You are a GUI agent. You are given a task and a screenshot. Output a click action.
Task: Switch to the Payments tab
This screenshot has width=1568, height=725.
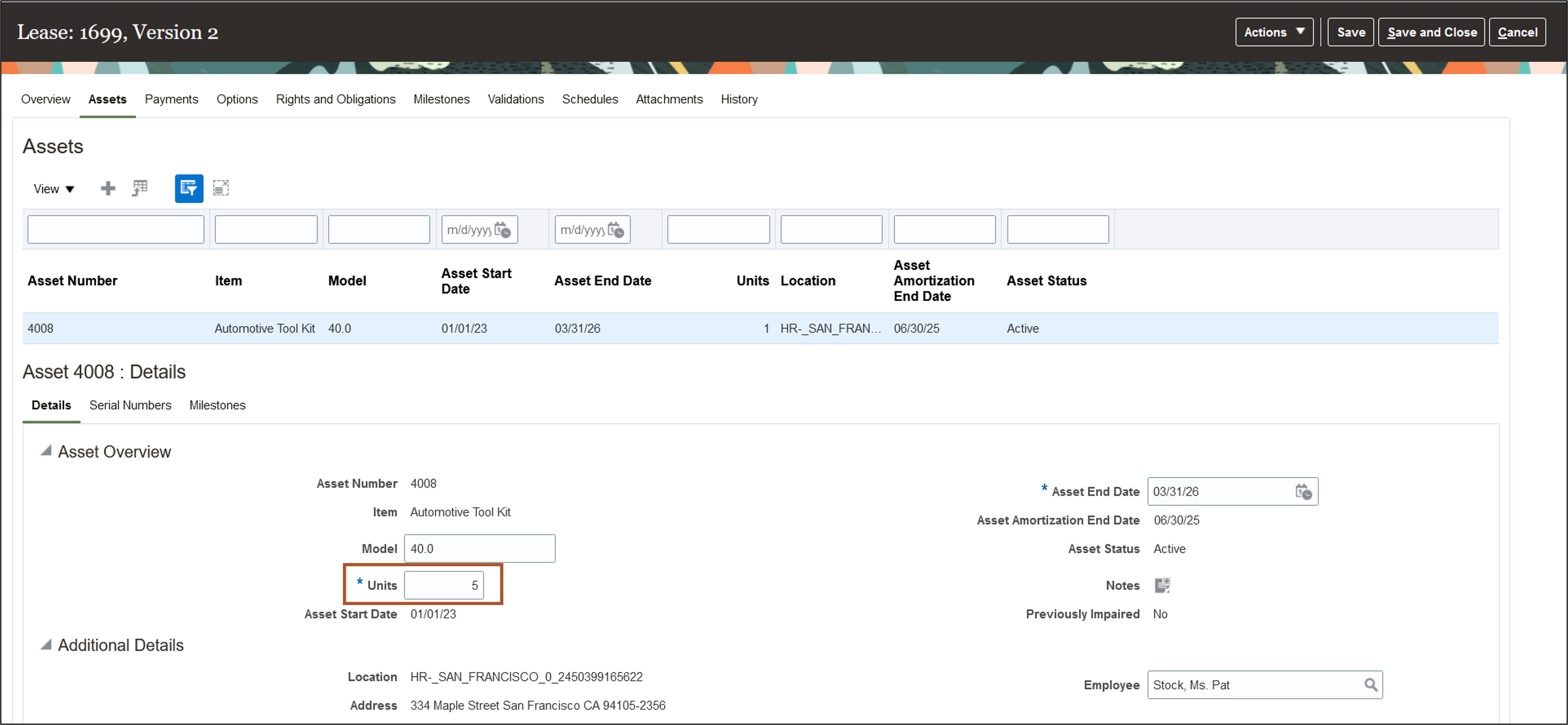(171, 99)
